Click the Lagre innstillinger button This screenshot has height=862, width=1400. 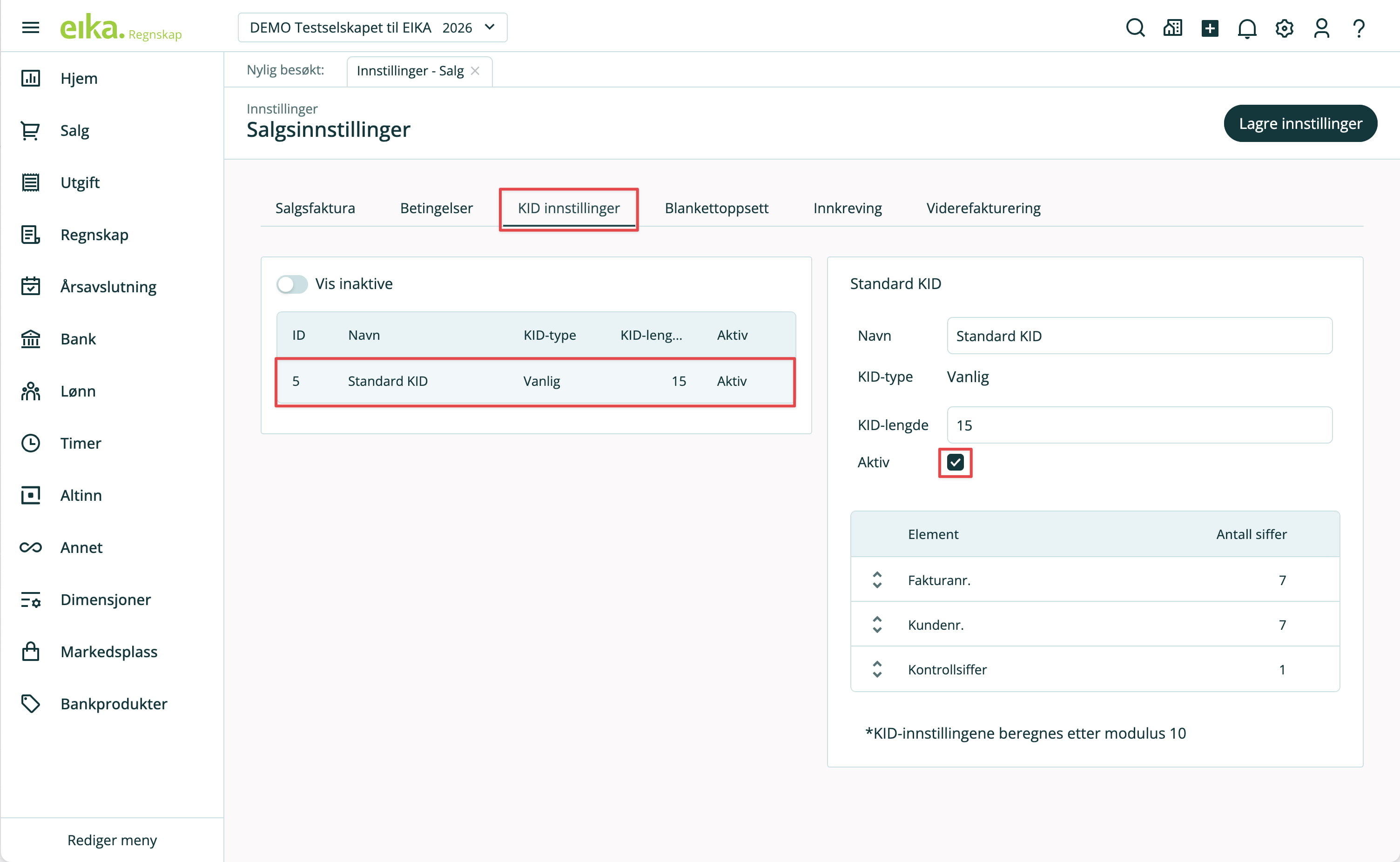[1300, 124]
